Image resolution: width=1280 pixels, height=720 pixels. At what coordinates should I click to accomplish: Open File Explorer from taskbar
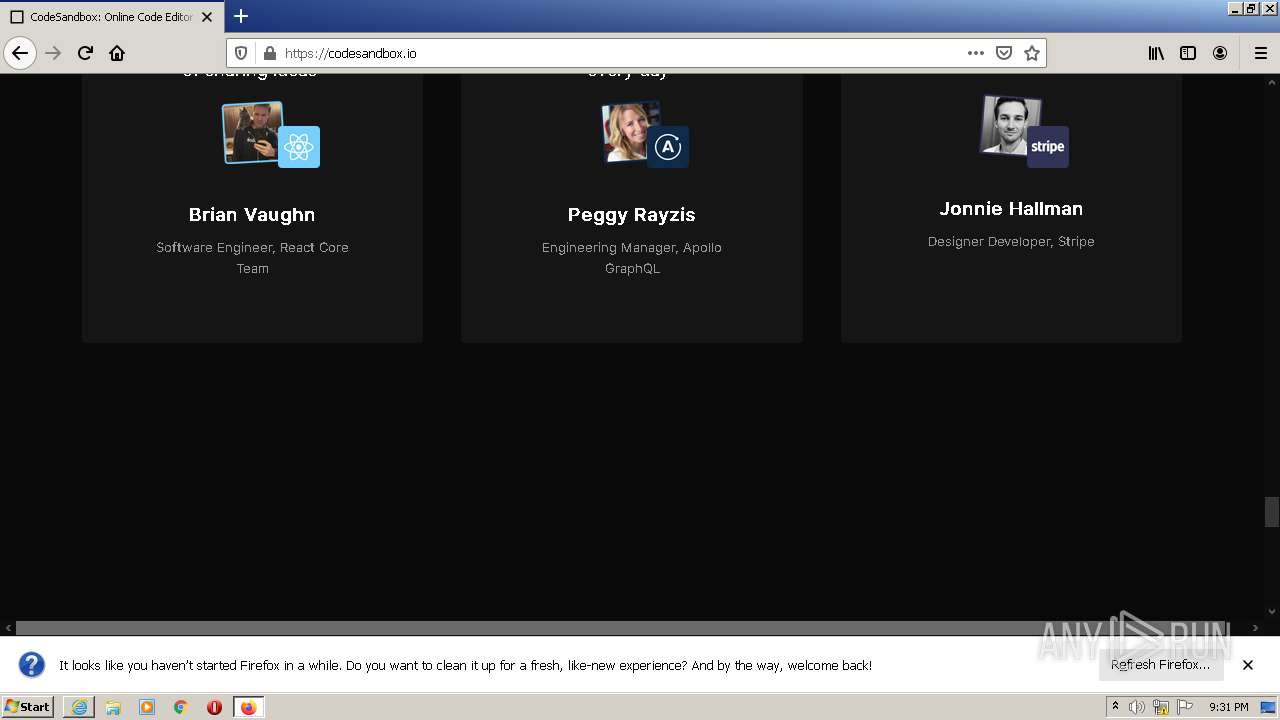tap(113, 707)
